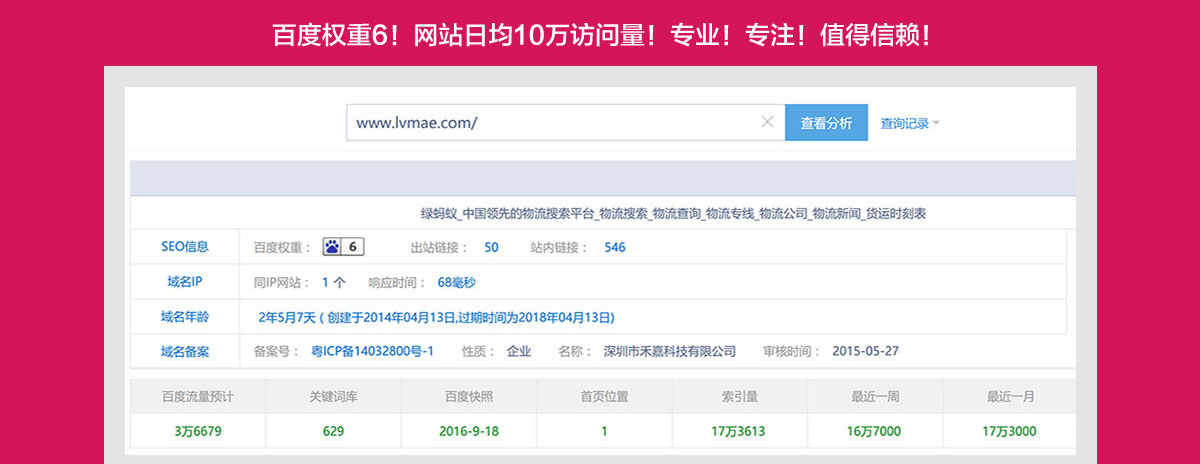This screenshot has width=1200, height=464.
Task: Click company name 深圳市禾嘉科技有限公司
Action: (670, 351)
